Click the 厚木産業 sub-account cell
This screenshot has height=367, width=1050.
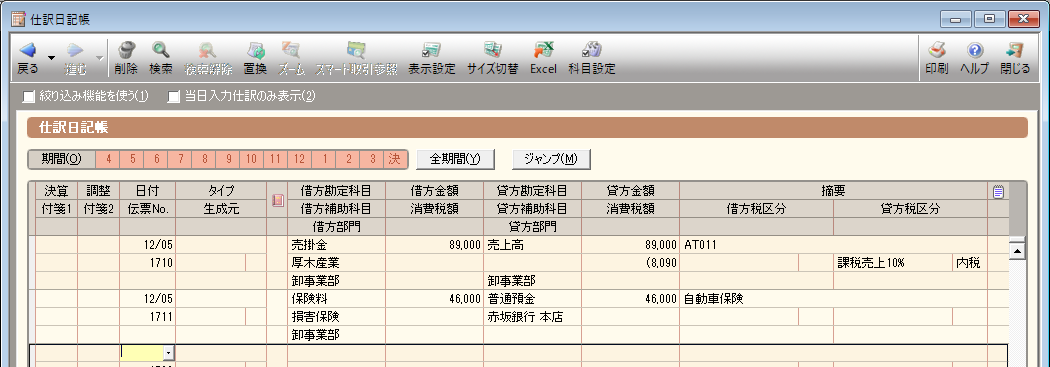337,263
